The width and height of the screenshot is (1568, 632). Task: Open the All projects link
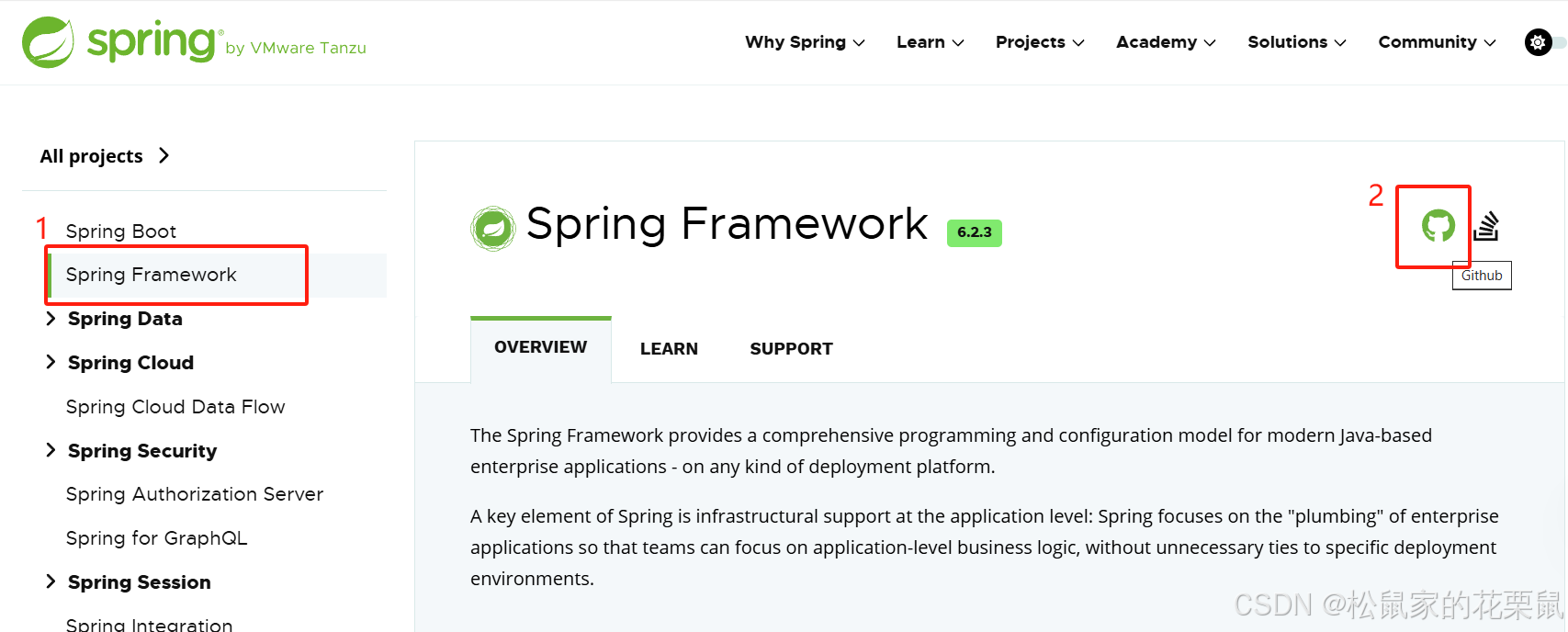[105, 156]
